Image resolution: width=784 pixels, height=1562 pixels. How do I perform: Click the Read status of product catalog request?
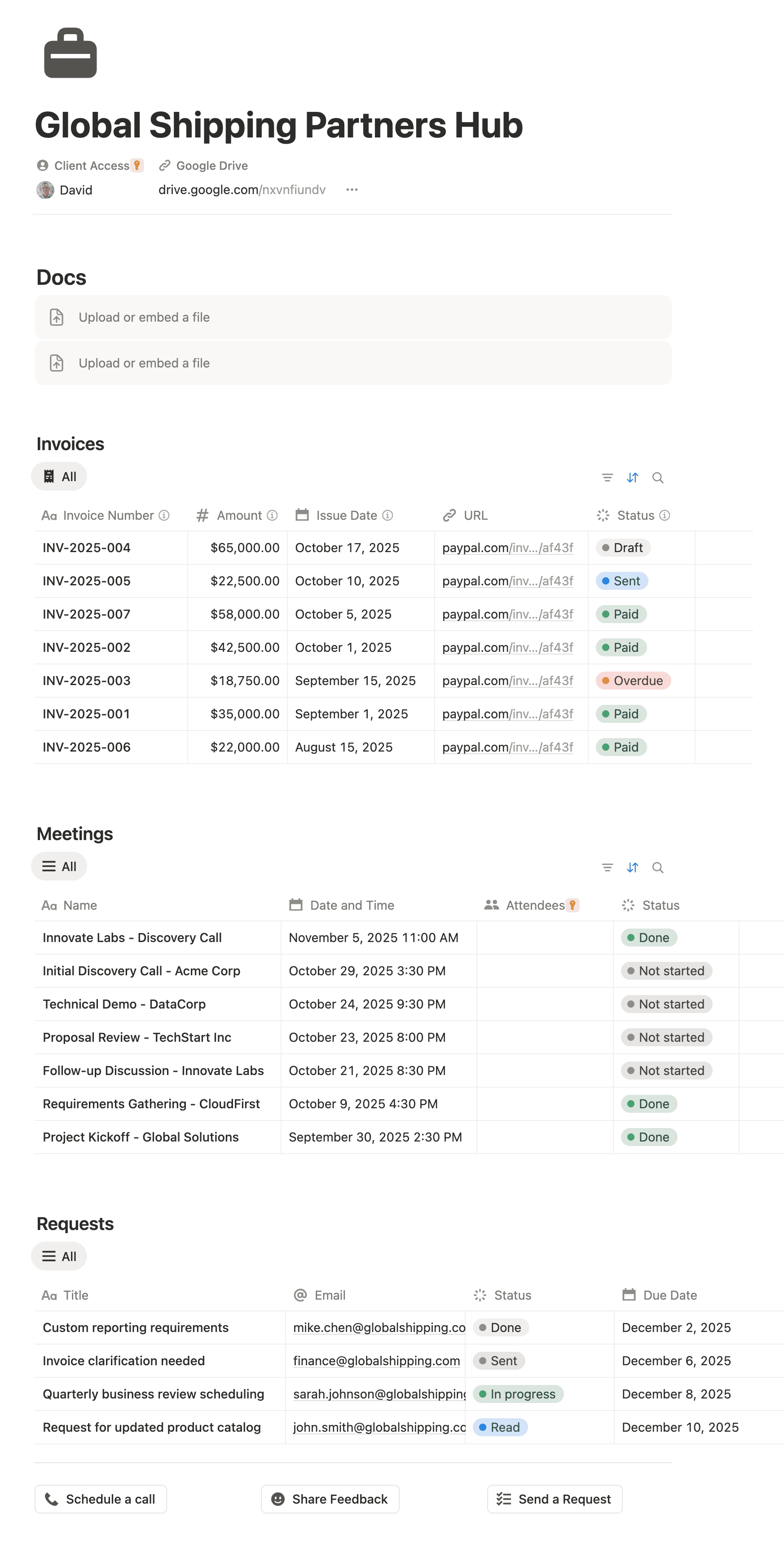click(x=500, y=1427)
